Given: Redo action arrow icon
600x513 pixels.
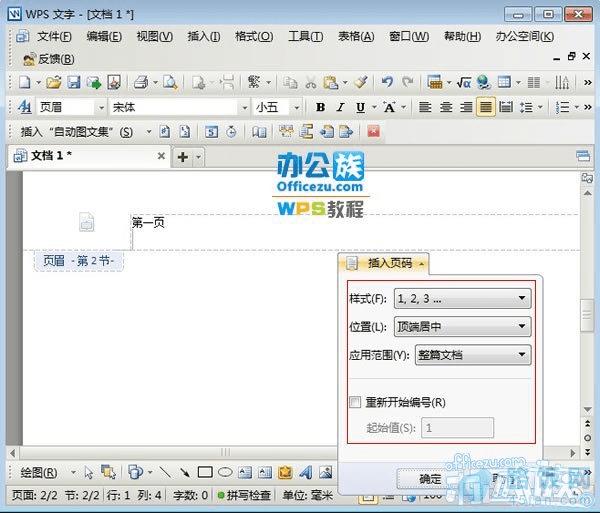Looking at the screenshot, I should tap(407, 82).
